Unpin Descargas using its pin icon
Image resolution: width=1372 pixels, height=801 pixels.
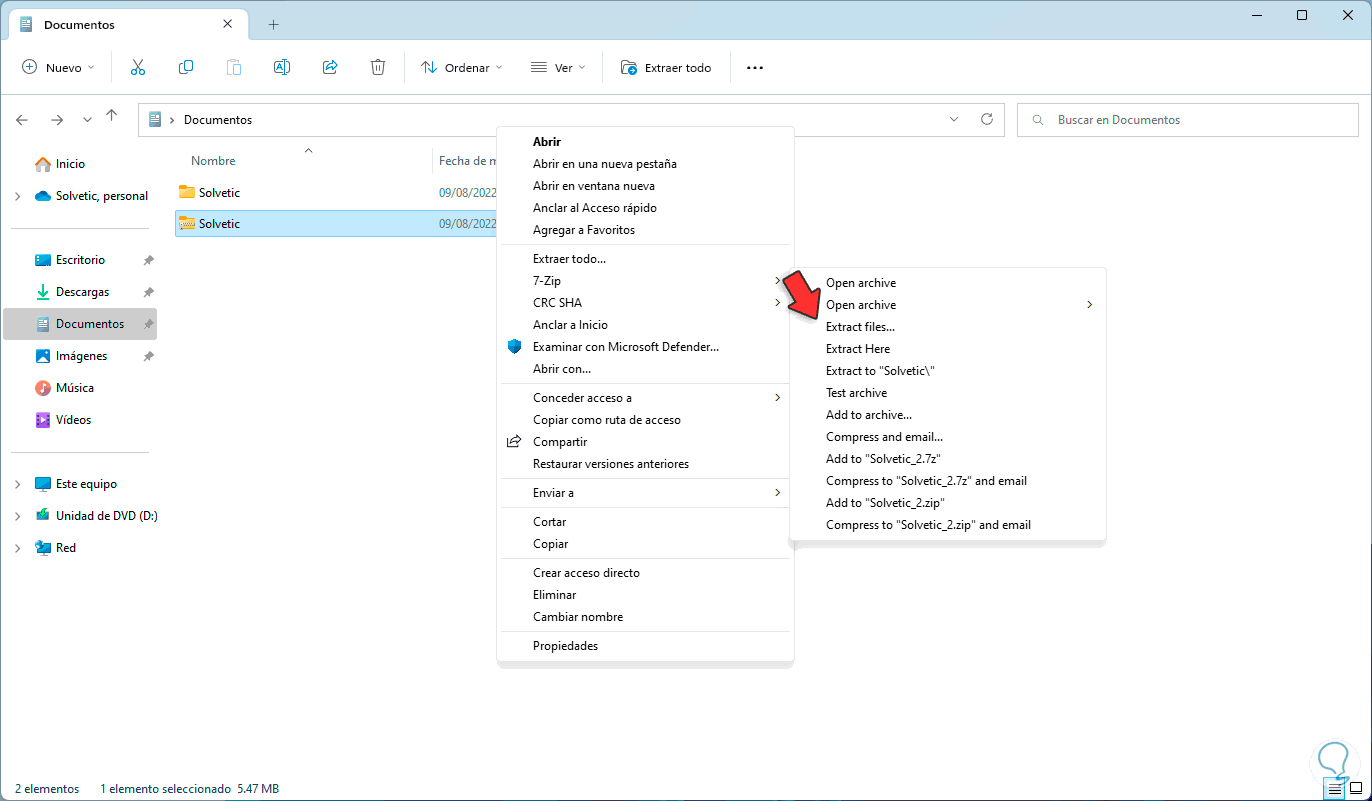click(148, 292)
